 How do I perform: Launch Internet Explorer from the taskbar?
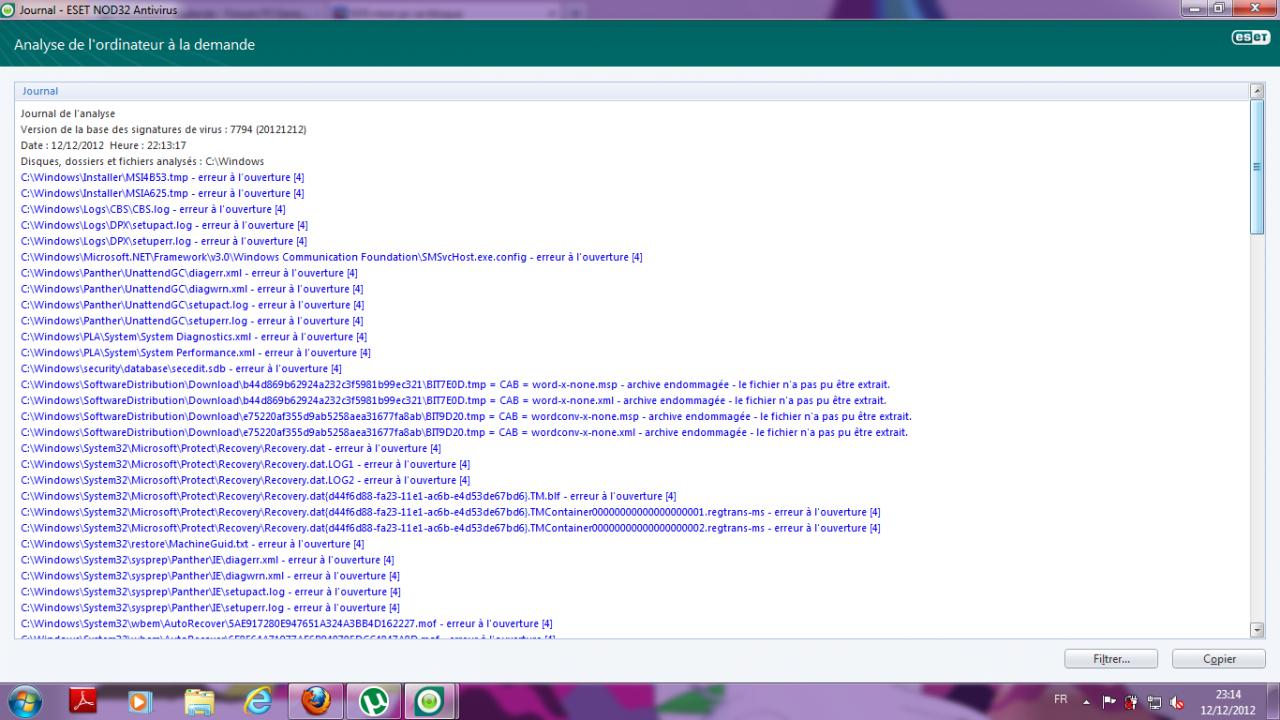coord(257,702)
